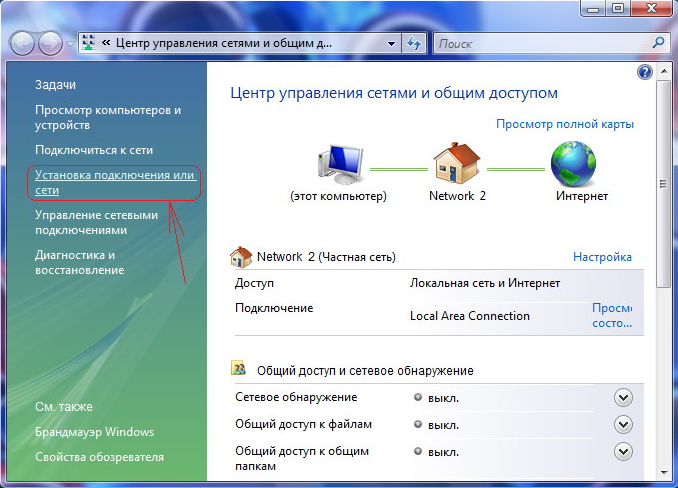Click the Доступ row label
This screenshot has height=488, width=678.
254,283
